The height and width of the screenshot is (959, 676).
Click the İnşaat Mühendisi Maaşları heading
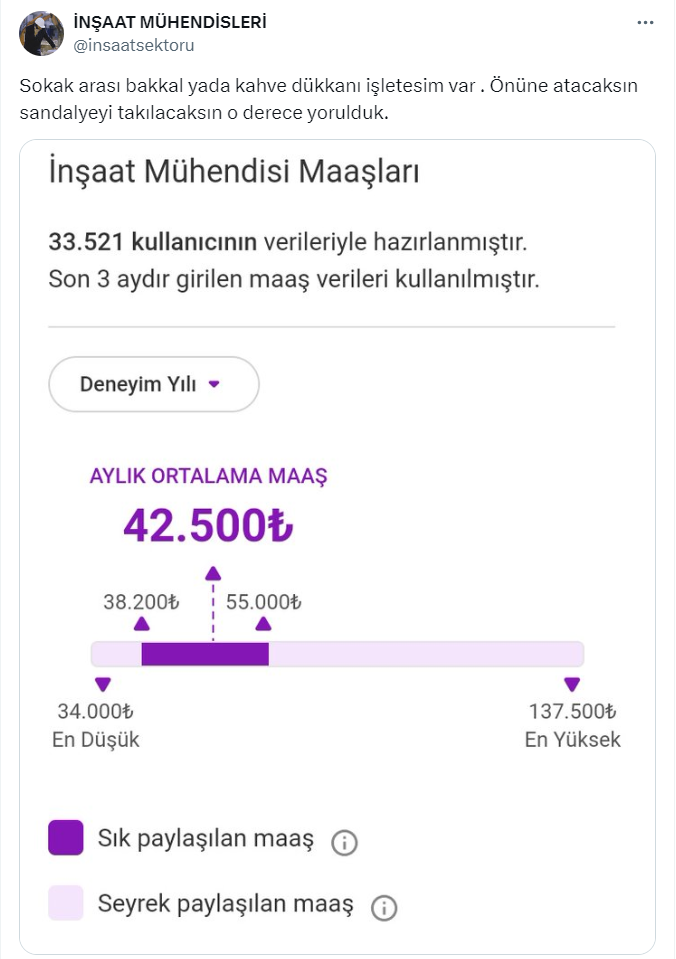click(x=234, y=171)
